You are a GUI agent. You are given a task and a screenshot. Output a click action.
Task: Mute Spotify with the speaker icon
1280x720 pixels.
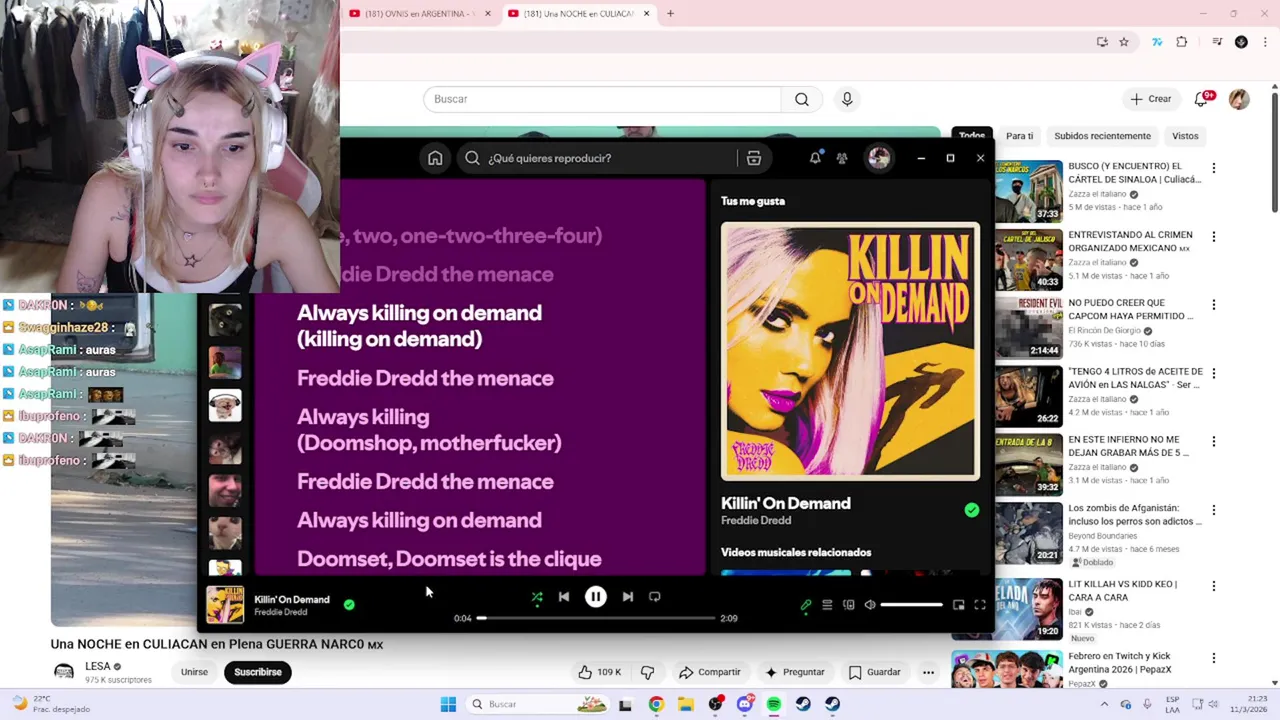coord(870,605)
